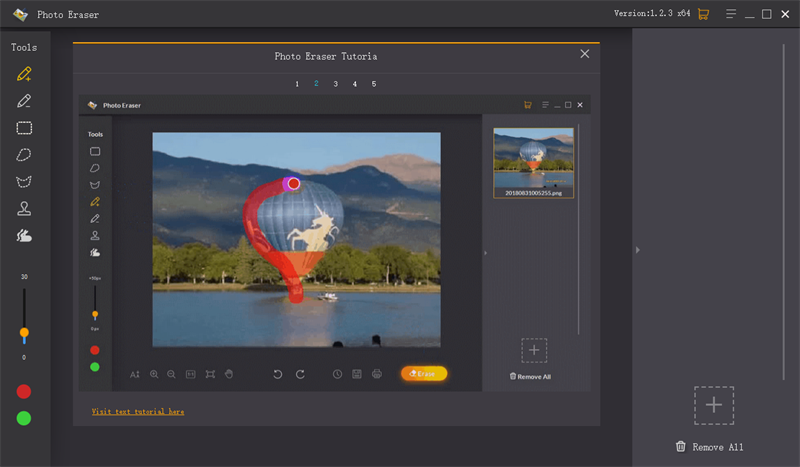Go to tutorial page 2

click(316, 83)
